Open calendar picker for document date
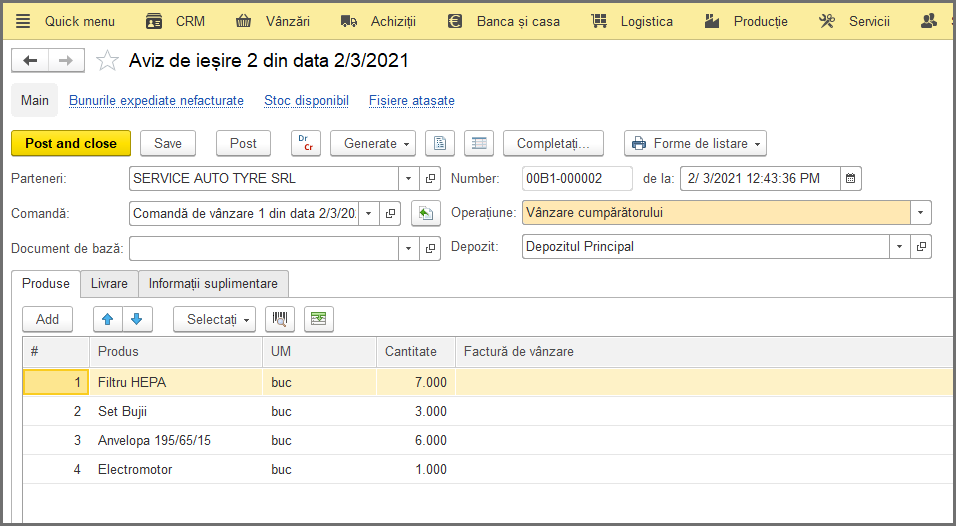 [851, 179]
